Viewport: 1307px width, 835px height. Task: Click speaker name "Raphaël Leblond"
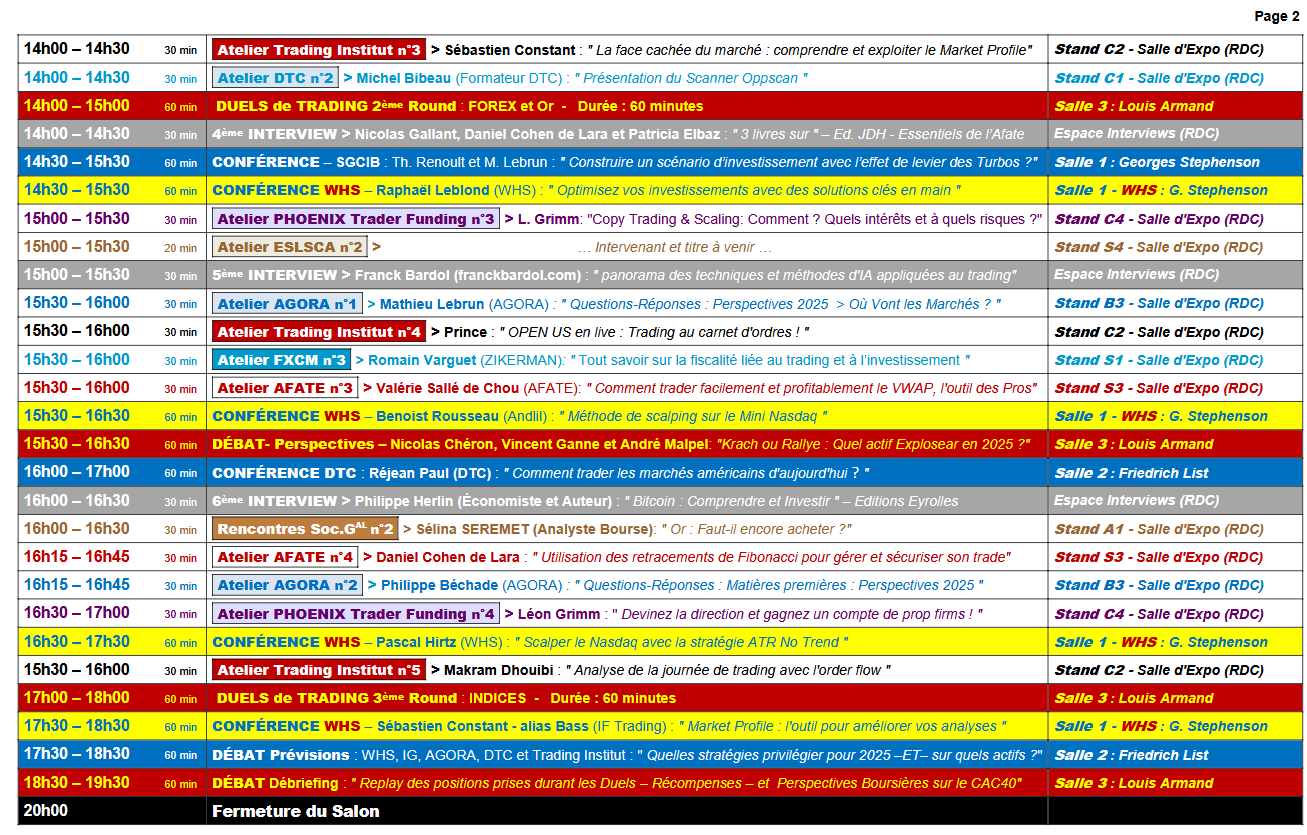point(433,190)
